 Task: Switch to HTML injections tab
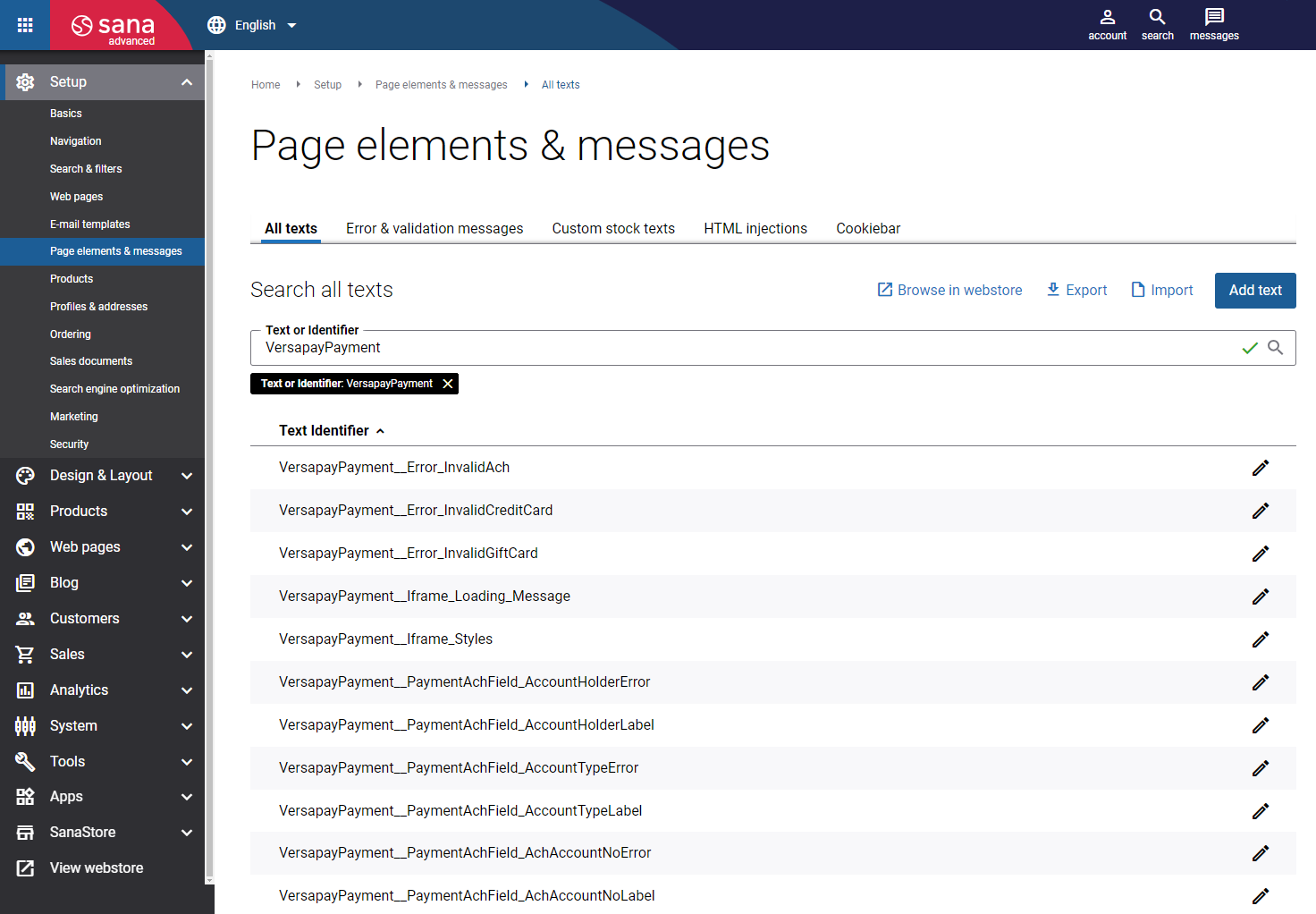pos(755,229)
